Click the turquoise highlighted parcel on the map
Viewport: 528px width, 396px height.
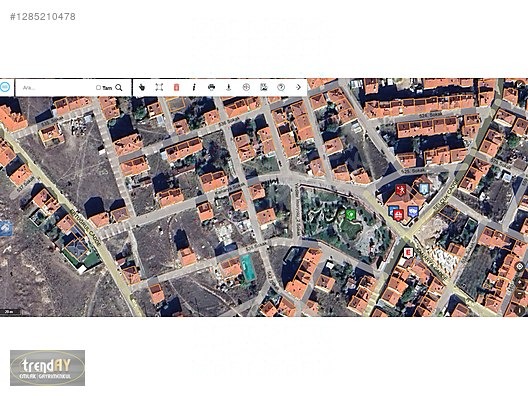pyautogui.click(x=248, y=268)
